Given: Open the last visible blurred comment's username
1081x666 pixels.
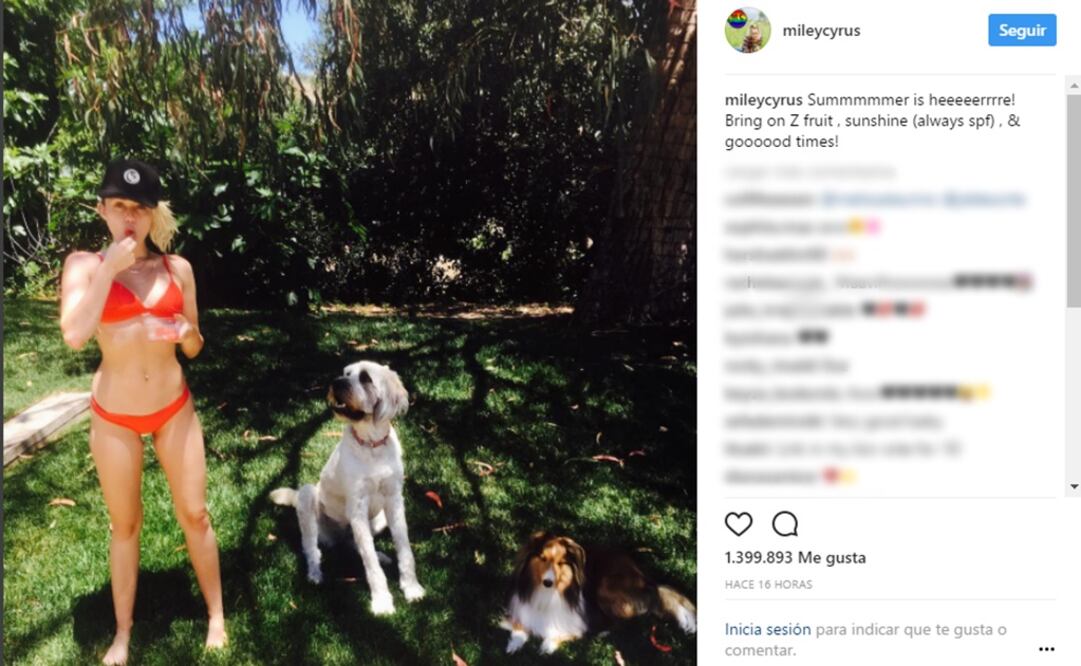Looking at the screenshot, I should [x=771, y=476].
